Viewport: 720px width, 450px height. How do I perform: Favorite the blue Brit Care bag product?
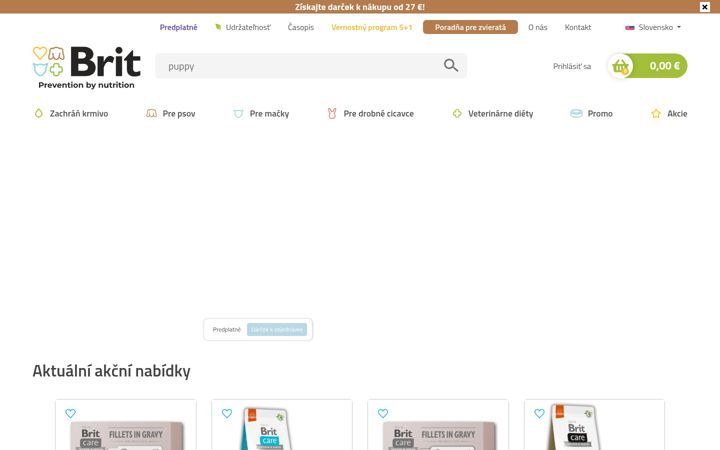[x=227, y=413]
